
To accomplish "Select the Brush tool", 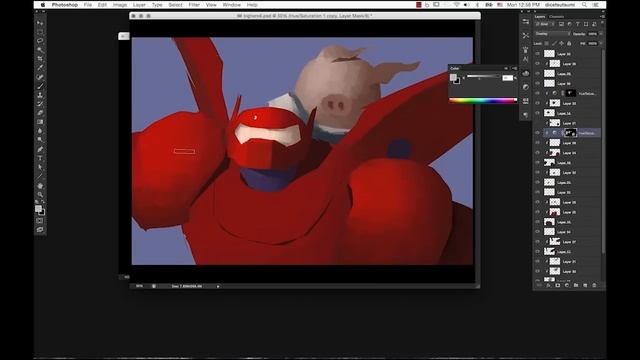I will (40, 86).
